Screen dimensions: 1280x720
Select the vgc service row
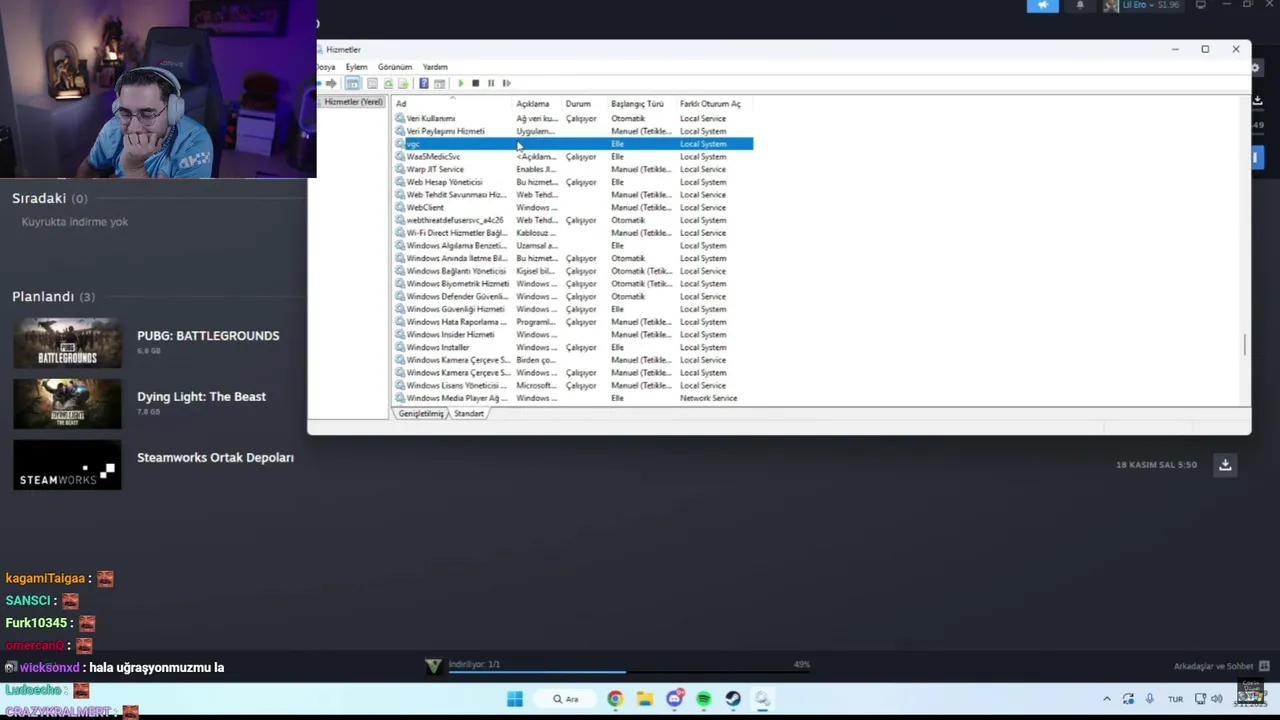573,144
